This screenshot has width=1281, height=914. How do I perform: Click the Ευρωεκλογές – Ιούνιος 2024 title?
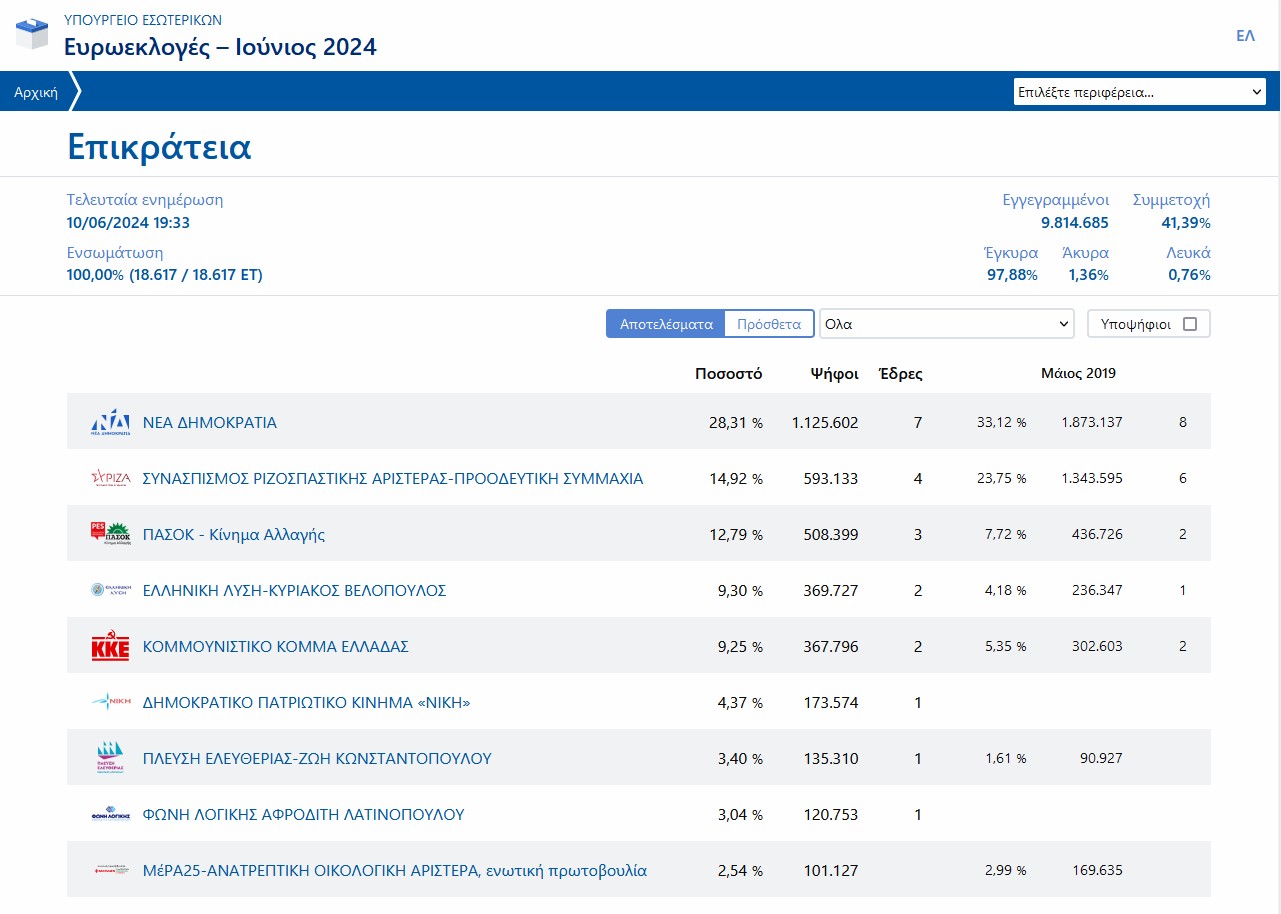pyautogui.click(x=220, y=47)
